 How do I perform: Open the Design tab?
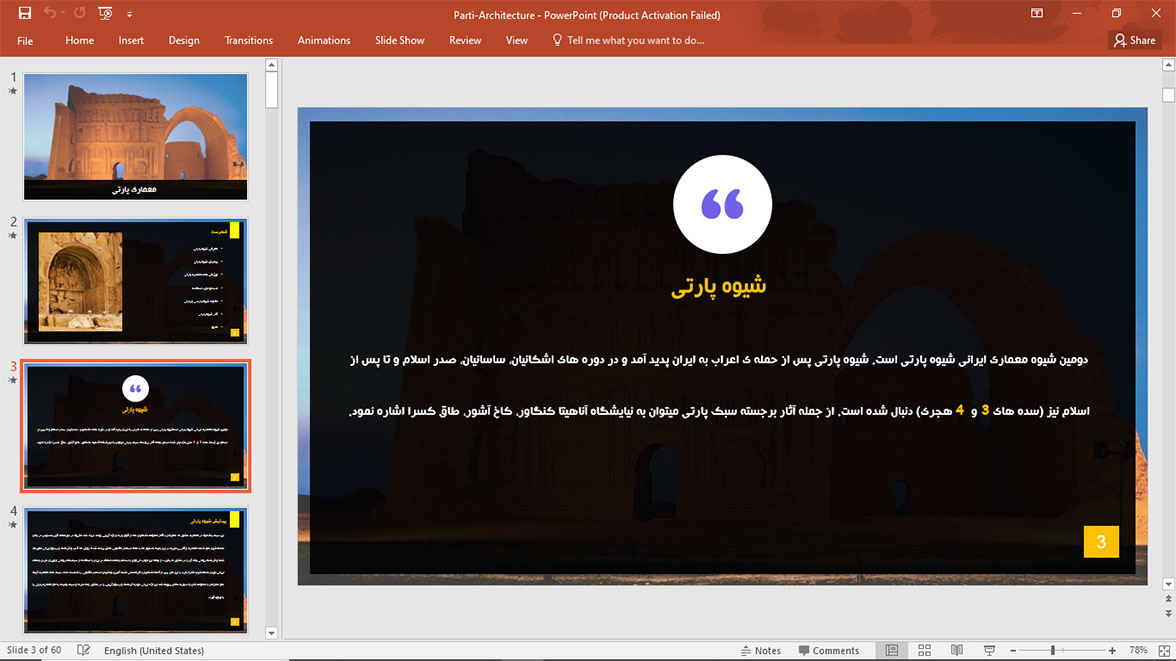point(184,41)
